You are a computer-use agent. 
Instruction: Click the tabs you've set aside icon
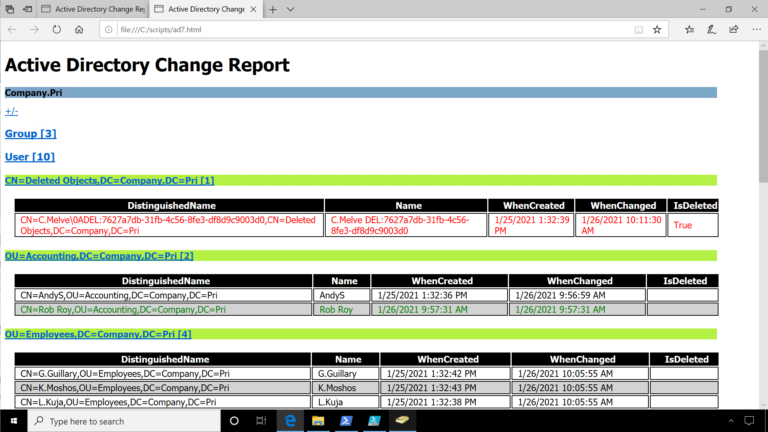pyautogui.click(x=10, y=9)
